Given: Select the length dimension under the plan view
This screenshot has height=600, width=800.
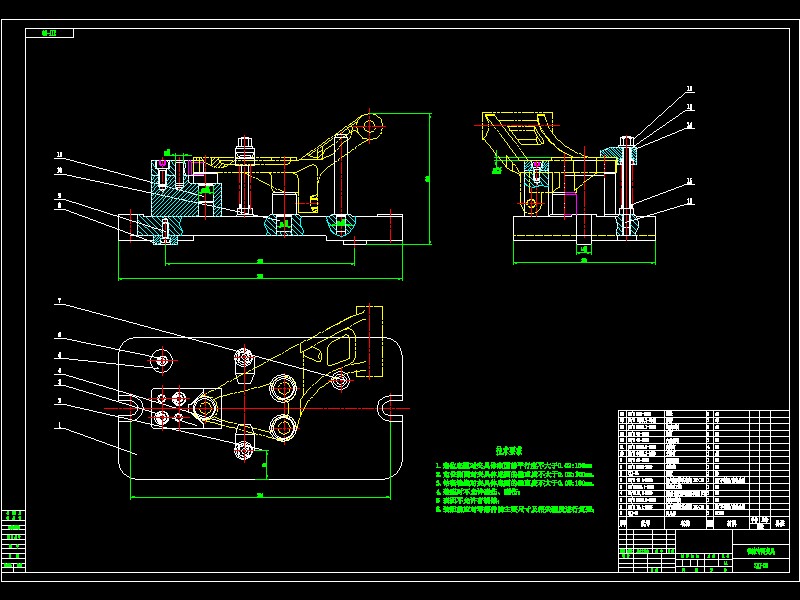Looking at the screenshot, I should click(260, 494).
